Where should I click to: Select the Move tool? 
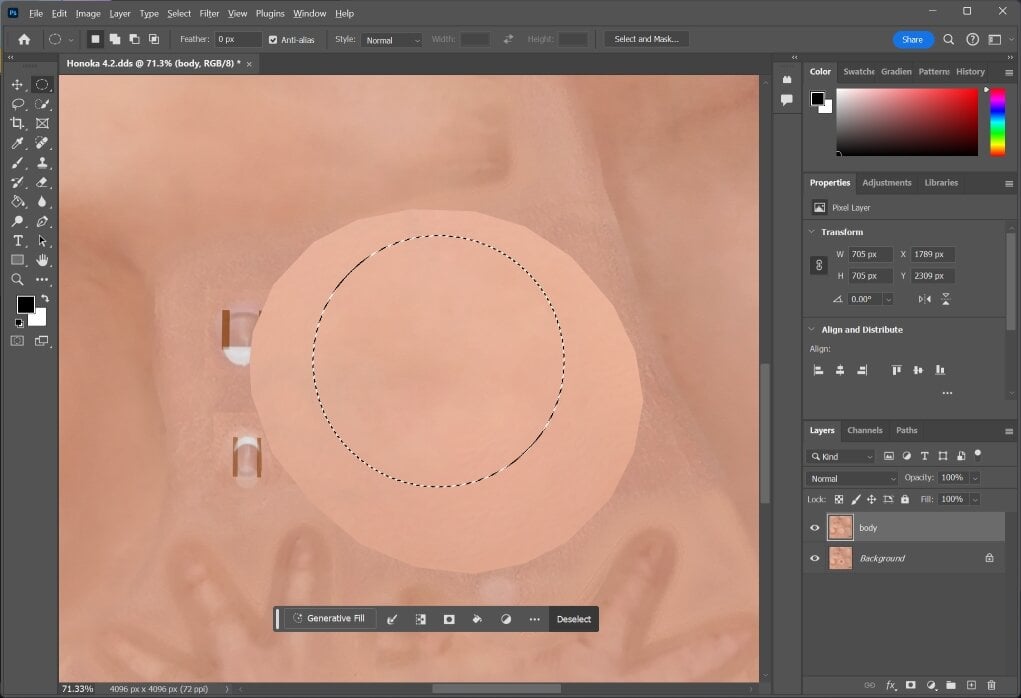pyautogui.click(x=18, y=85)
